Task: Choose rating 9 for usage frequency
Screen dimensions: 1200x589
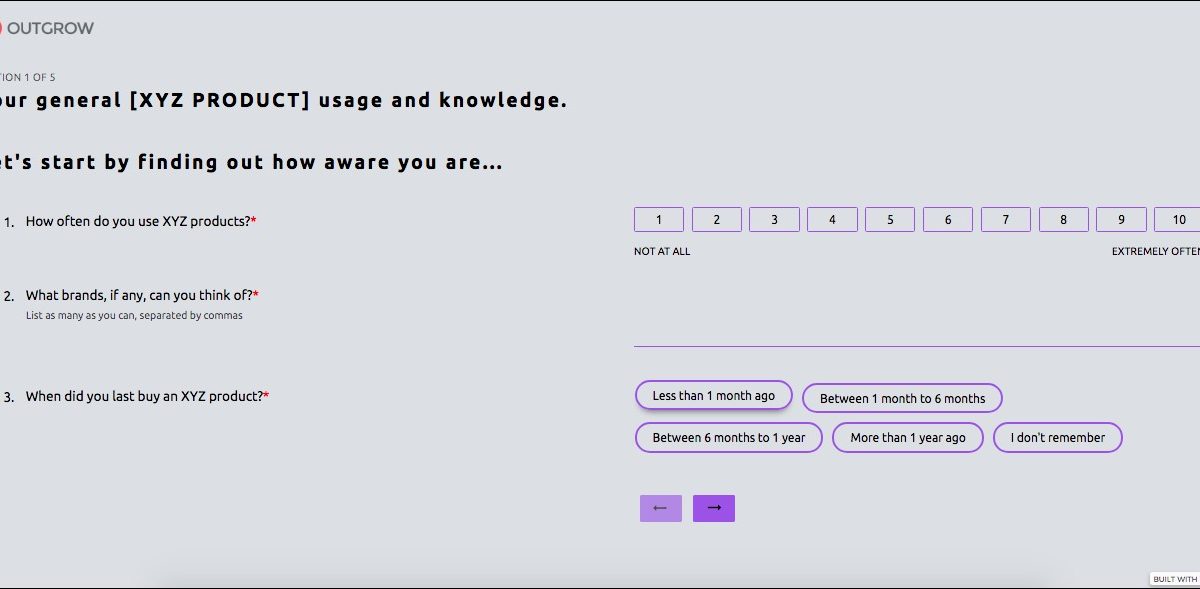Action: click(x=1121, y=220)
